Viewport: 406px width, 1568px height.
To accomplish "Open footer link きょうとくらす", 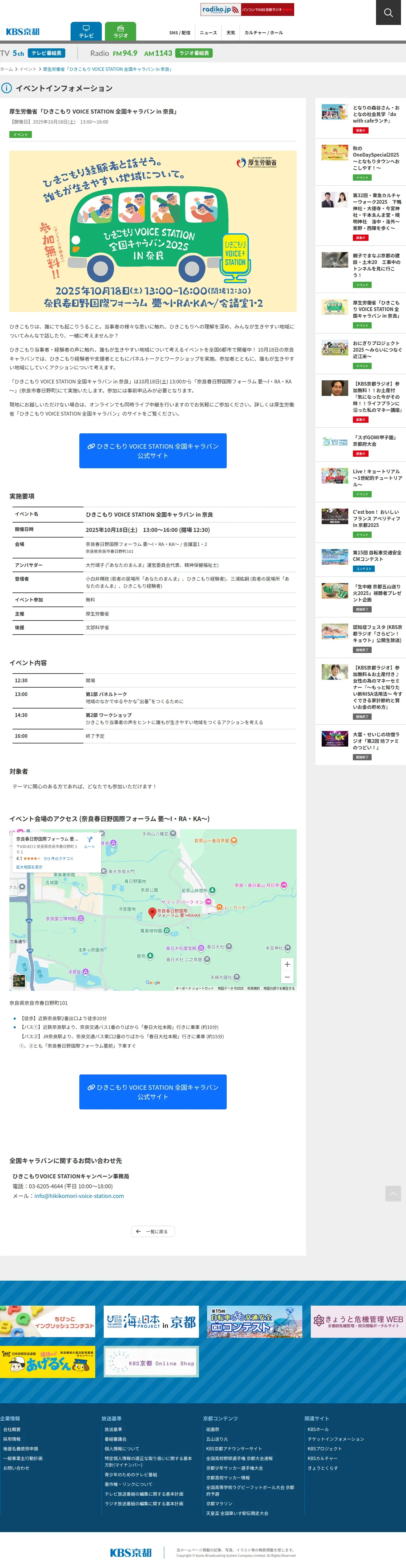I will (323, 1468).
